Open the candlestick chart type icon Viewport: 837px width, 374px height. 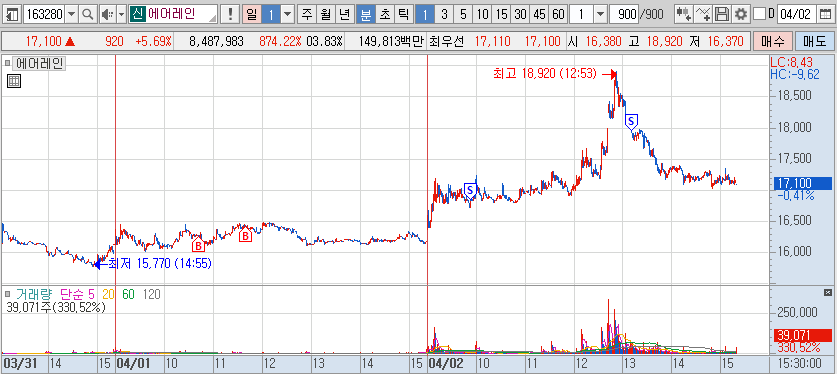coord(683,14)
